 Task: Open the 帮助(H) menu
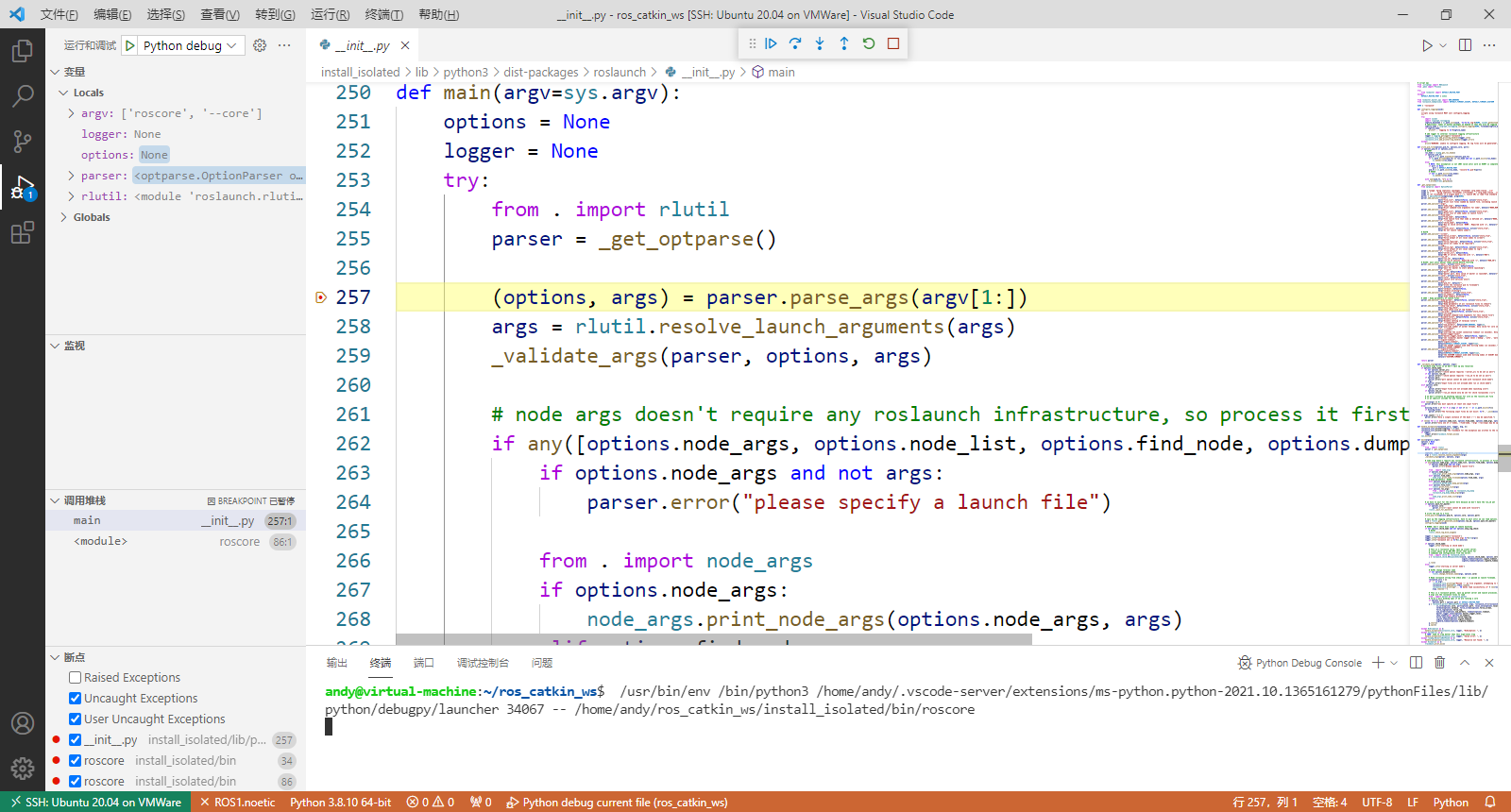tap(438, 15)
